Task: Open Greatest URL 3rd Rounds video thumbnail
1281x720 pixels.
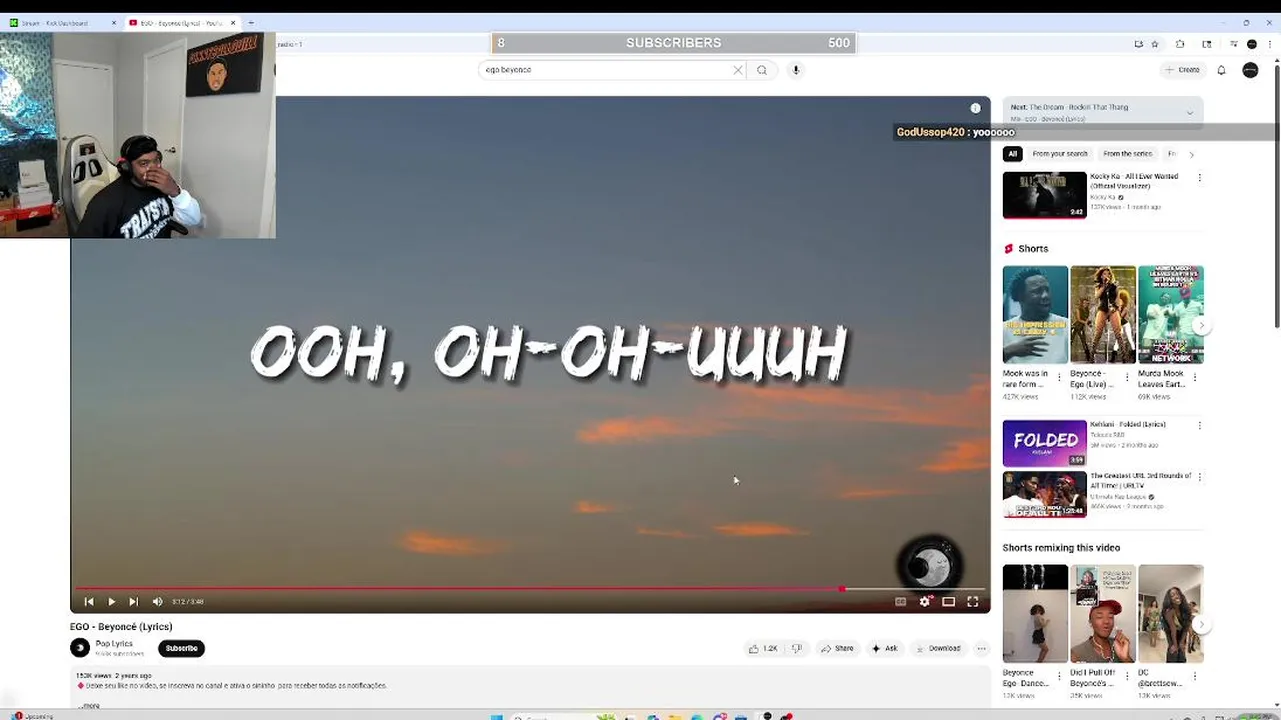Action: click(1044, 495)
